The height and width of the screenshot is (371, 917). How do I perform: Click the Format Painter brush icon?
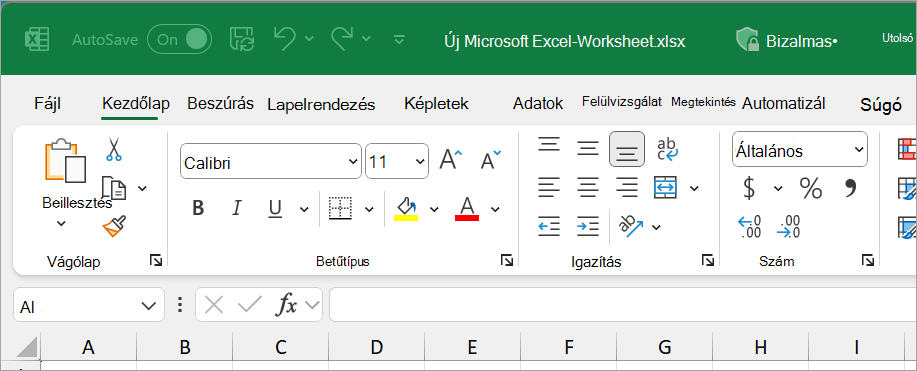coord(114,226)
